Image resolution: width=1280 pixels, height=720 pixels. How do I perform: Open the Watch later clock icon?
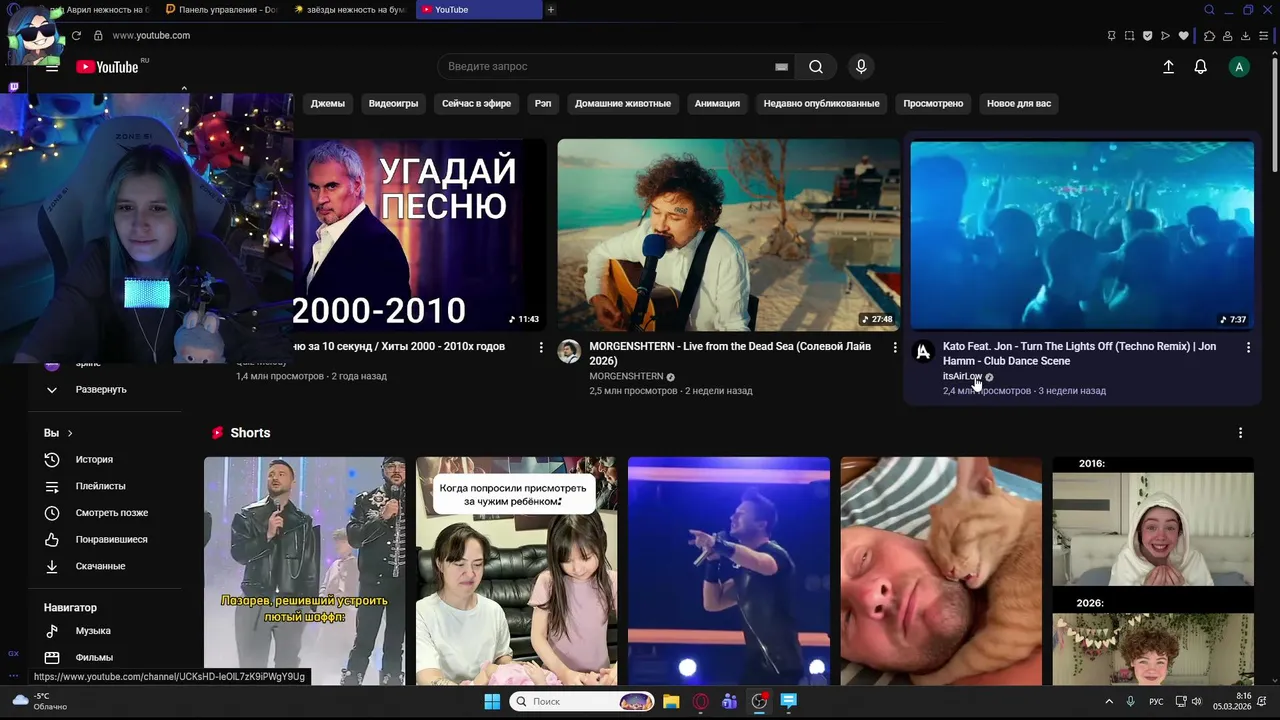[52, 513]
